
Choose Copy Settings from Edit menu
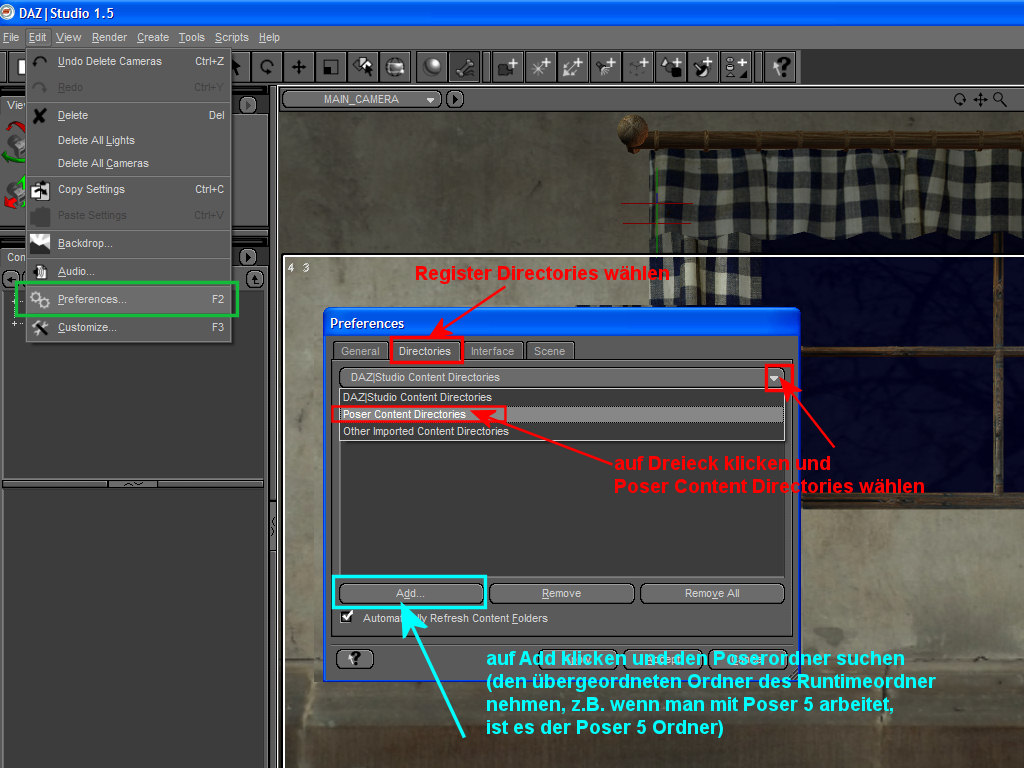click(129, 189)
